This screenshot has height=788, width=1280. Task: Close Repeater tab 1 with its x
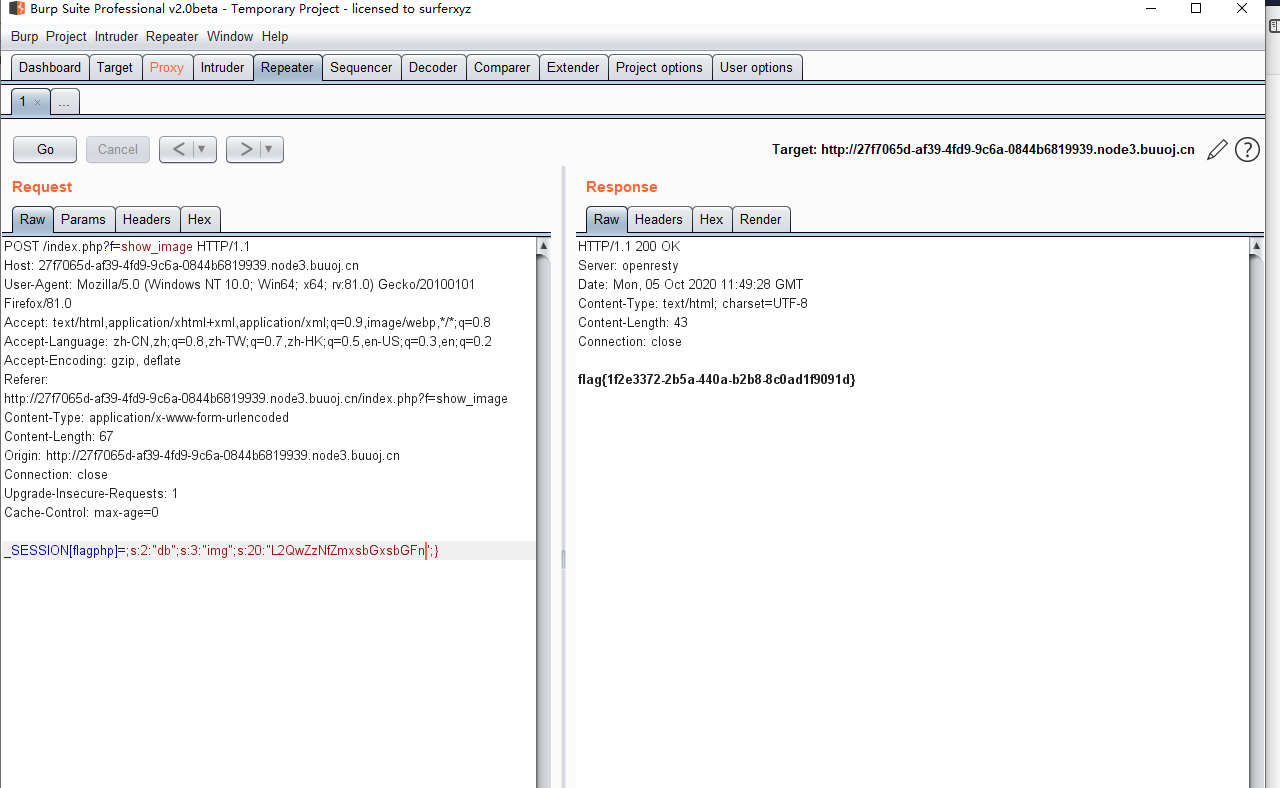click(37, 102)
